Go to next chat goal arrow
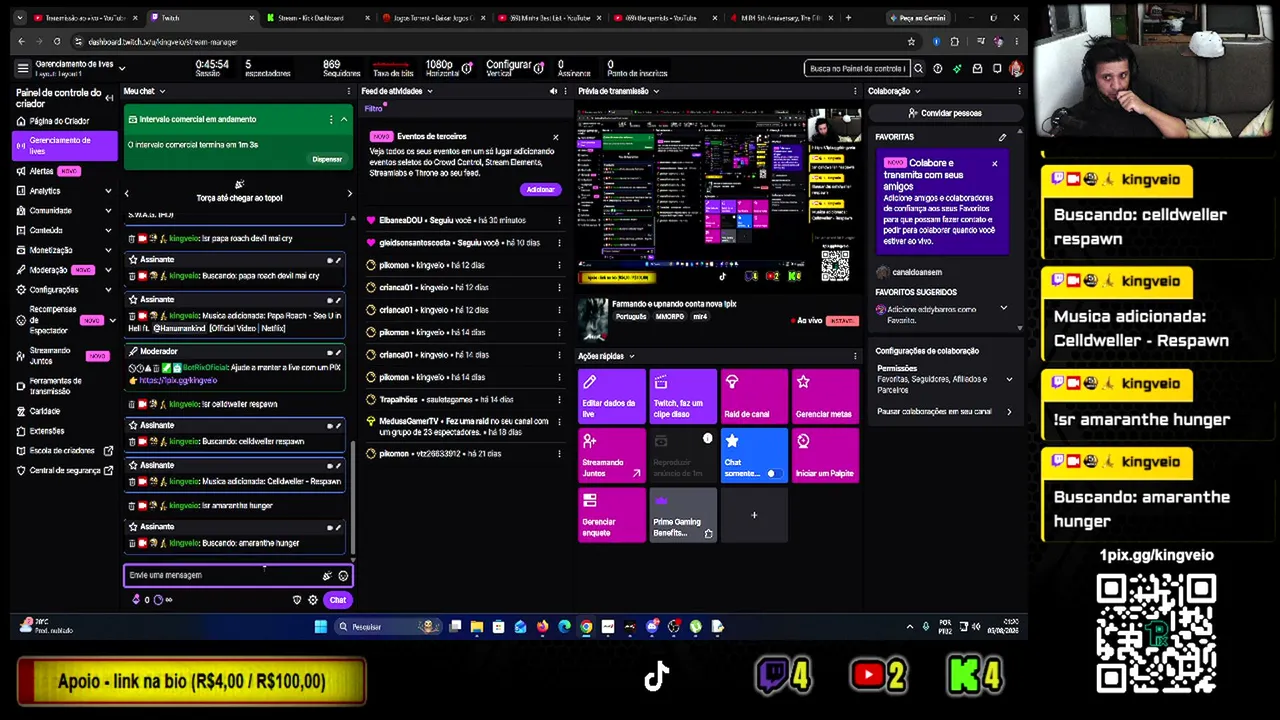 pyautogui.click(x=349, y=193)
